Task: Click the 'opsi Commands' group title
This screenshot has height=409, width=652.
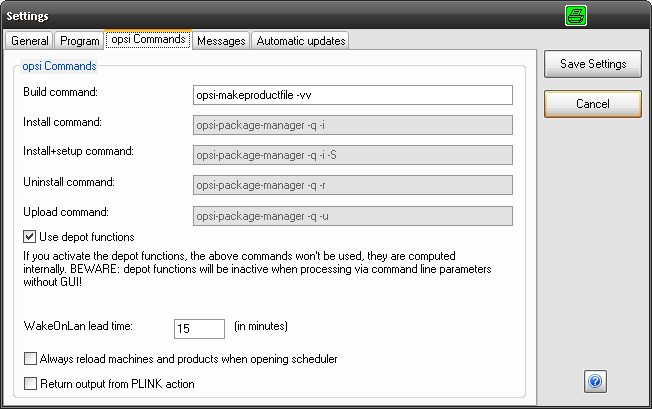Action: [59, 66]
